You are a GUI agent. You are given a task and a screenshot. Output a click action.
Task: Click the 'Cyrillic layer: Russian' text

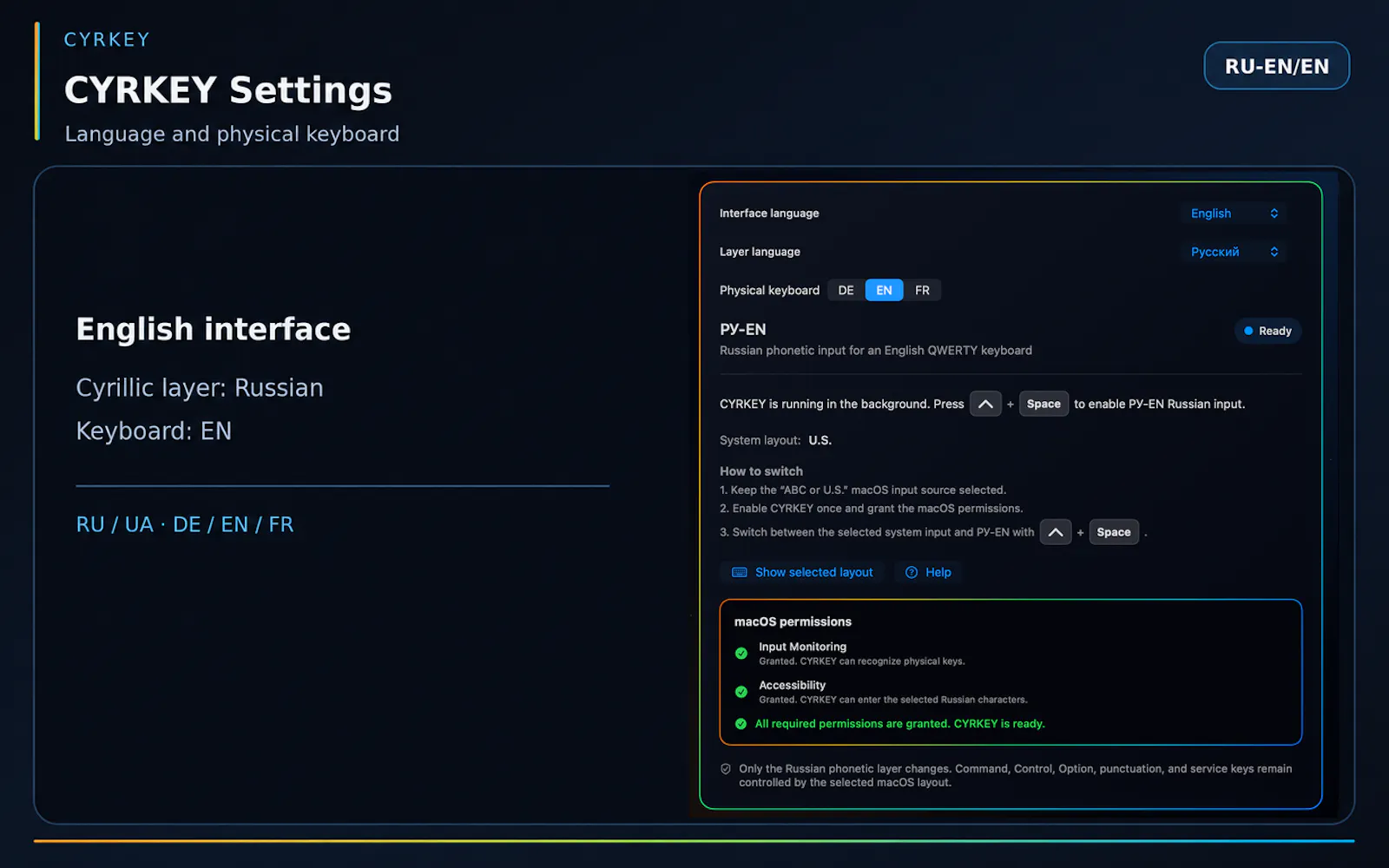point(200,388)
